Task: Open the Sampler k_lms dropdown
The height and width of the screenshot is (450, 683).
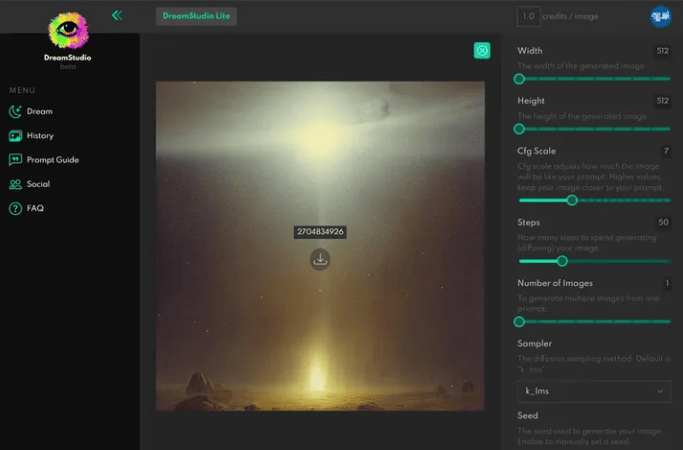Action: coord(594,391)
